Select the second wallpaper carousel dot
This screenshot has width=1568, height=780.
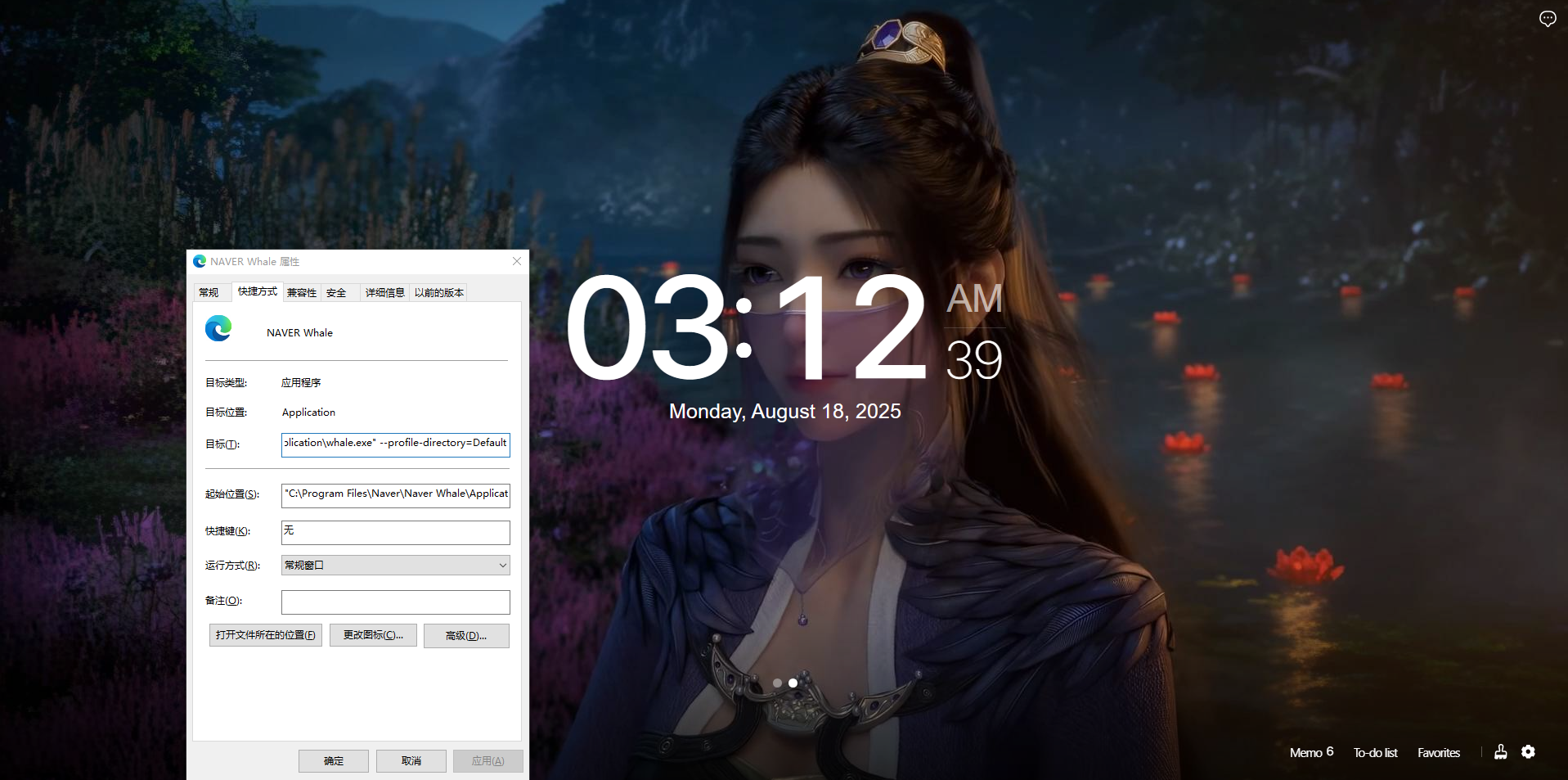pos(793,683)
